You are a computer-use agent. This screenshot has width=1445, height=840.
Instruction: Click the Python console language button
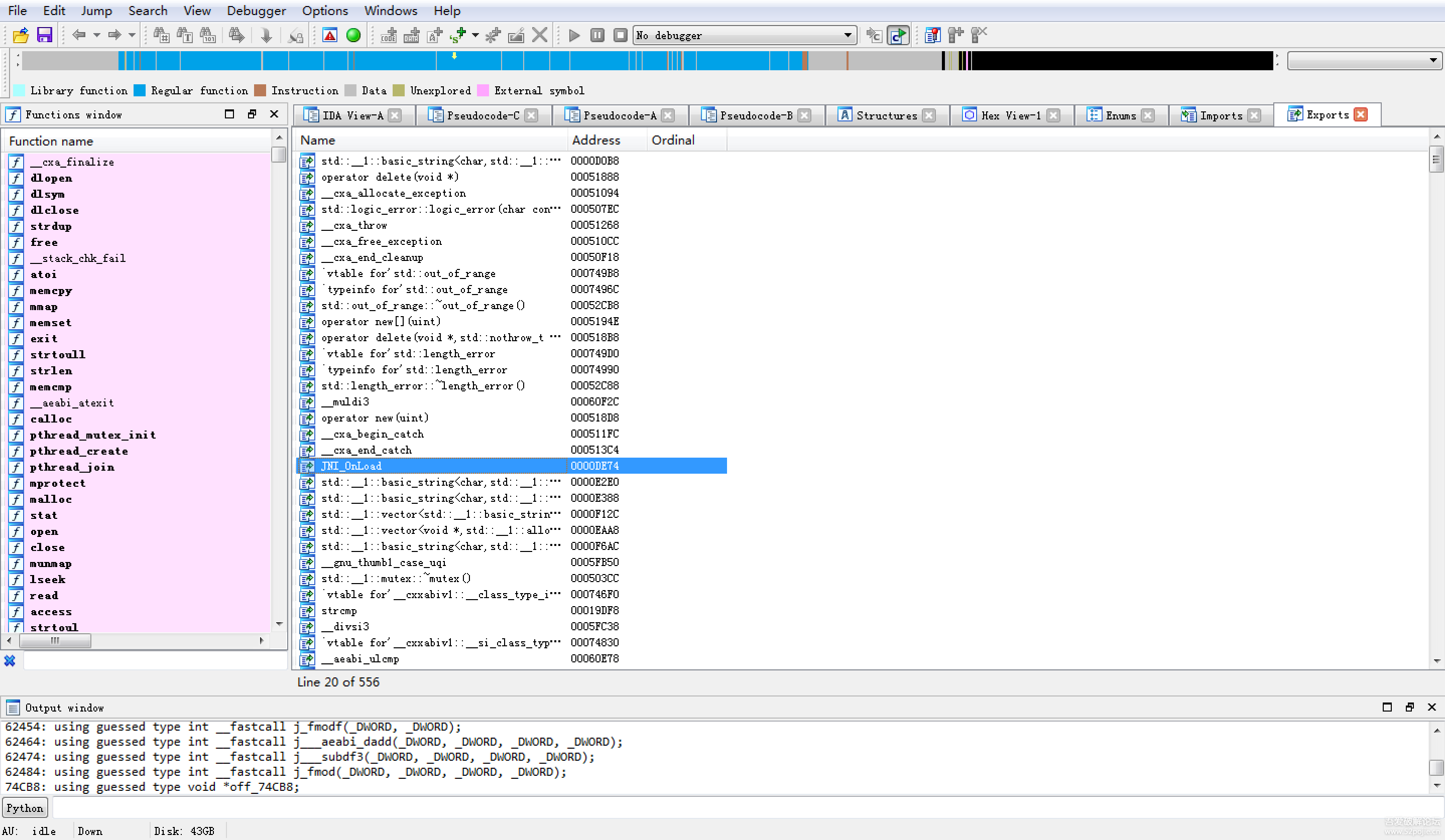25,808
